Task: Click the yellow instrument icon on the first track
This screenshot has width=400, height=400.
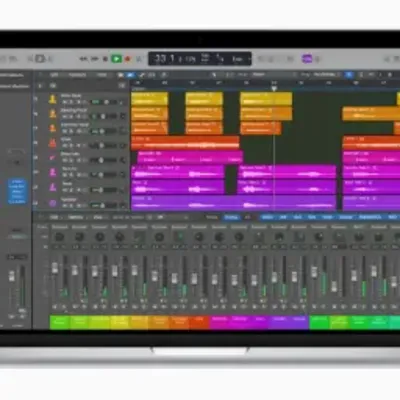Action: click(x=53, y=99)
